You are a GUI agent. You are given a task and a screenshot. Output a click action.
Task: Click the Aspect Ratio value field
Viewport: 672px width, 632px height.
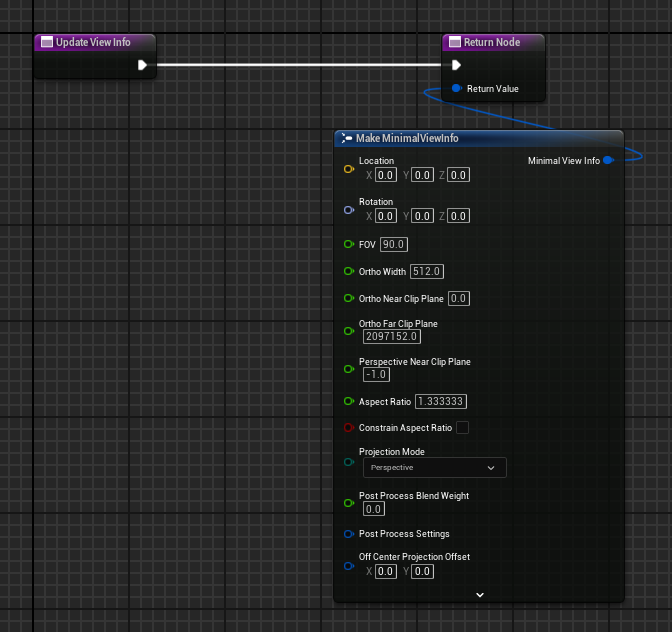(x=441, y=401)
